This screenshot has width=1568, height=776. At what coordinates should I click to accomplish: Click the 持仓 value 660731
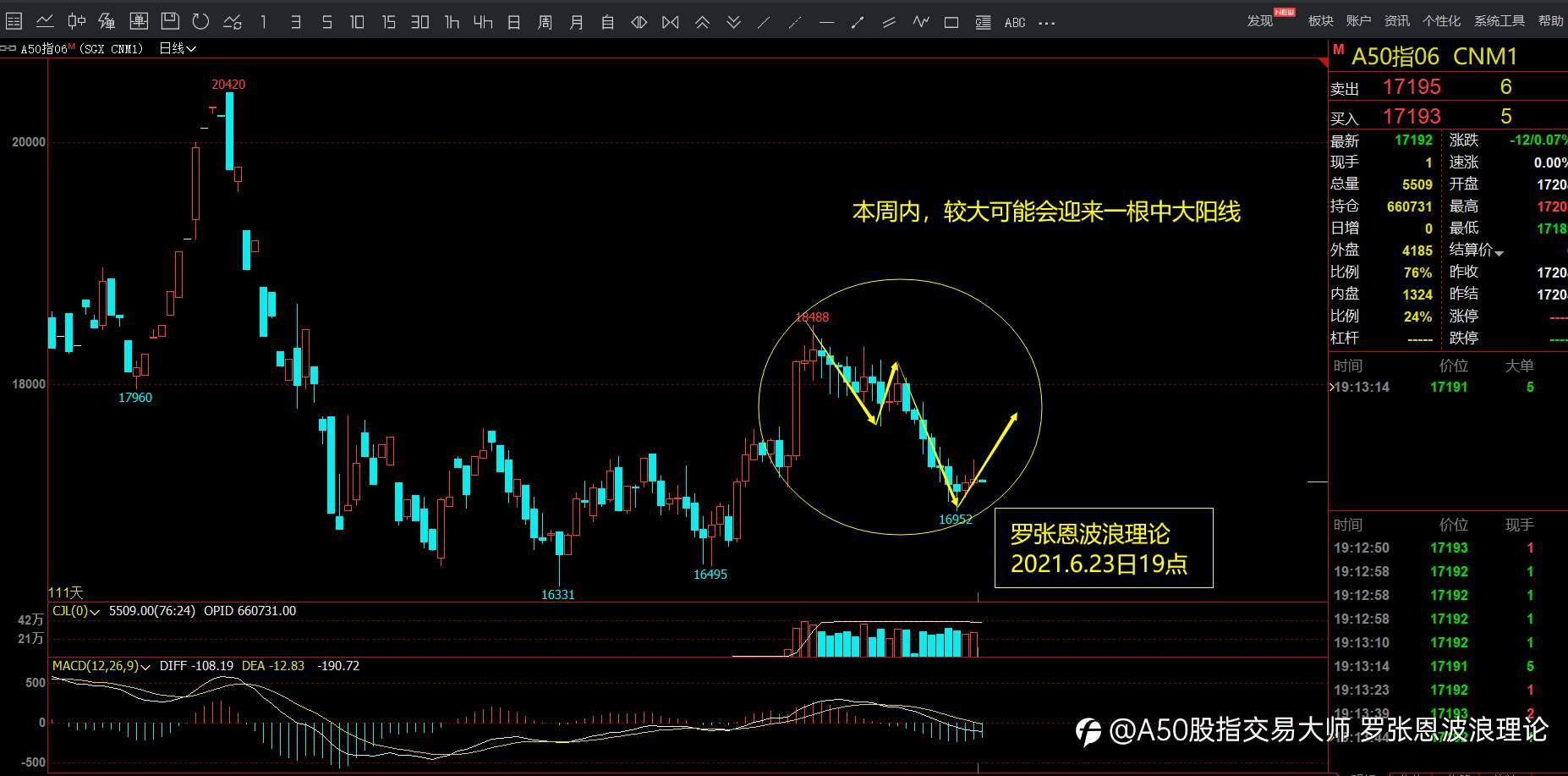click(1409, 206)
